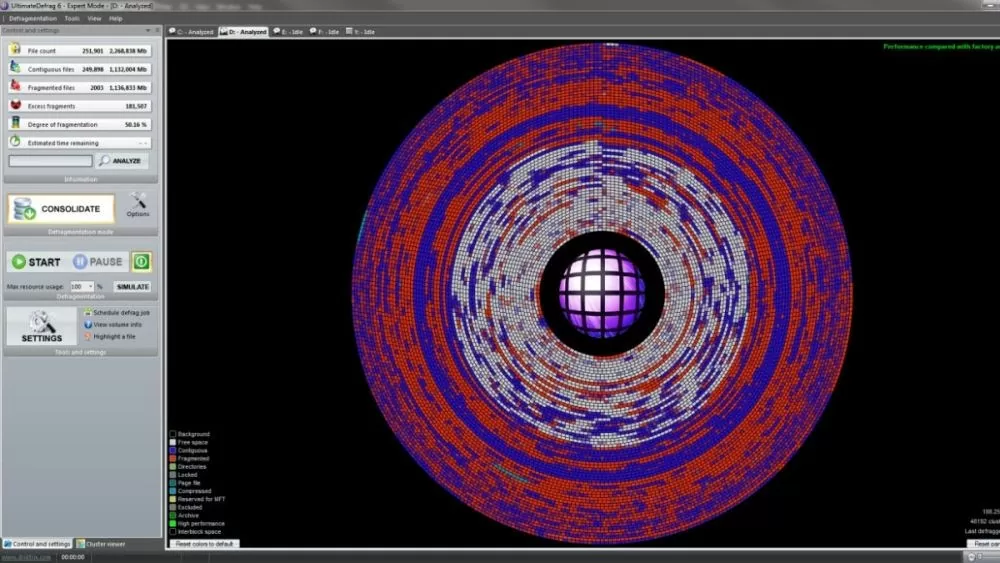The width and height of the screenshot is (1000, 563).
Task: Click the Contiguous legend color swatch
Action: (172, 450)
